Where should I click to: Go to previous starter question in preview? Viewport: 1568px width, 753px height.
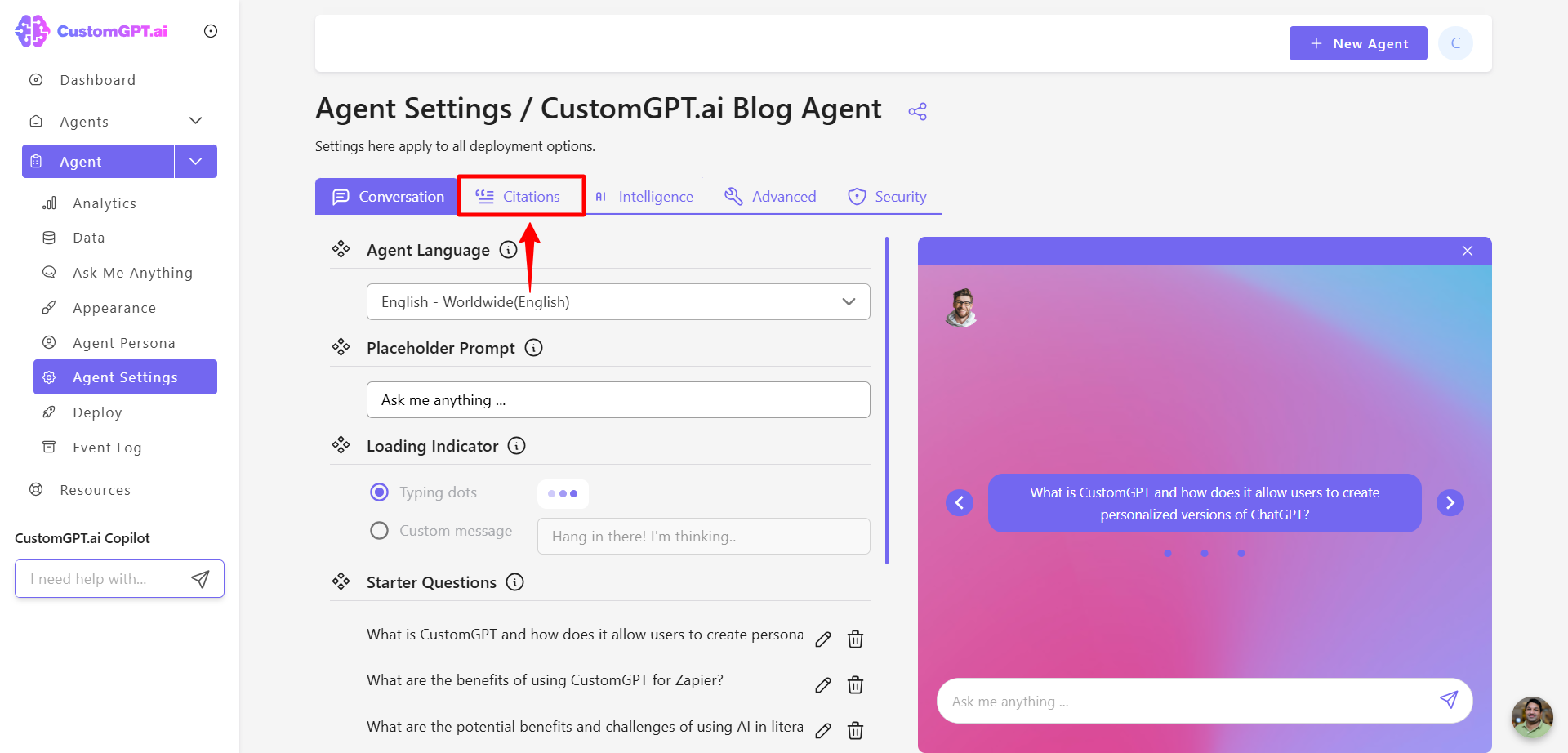click(960, 502)
